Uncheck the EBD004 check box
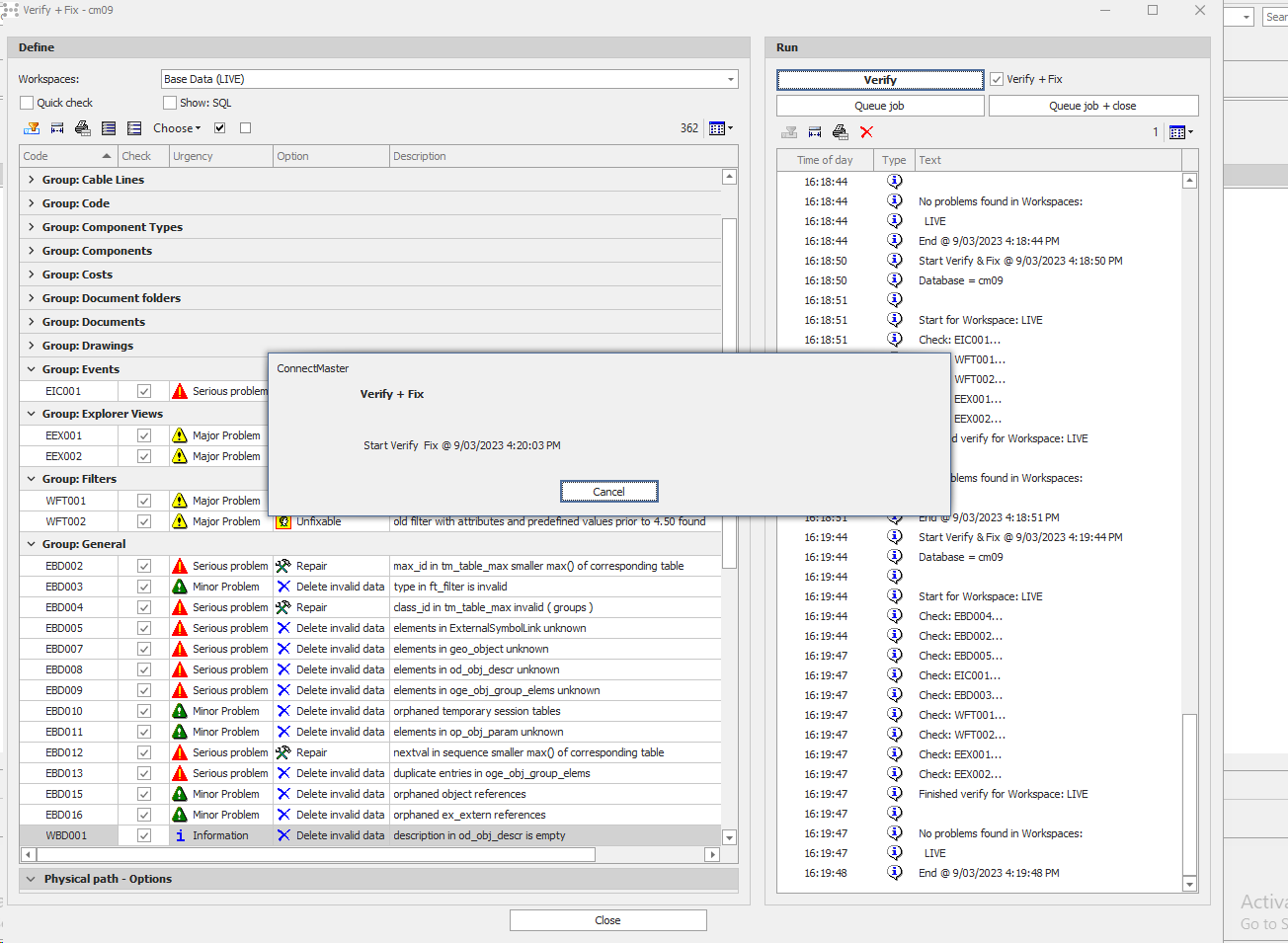Viewport: 1288px width, 943px height. 144,607
